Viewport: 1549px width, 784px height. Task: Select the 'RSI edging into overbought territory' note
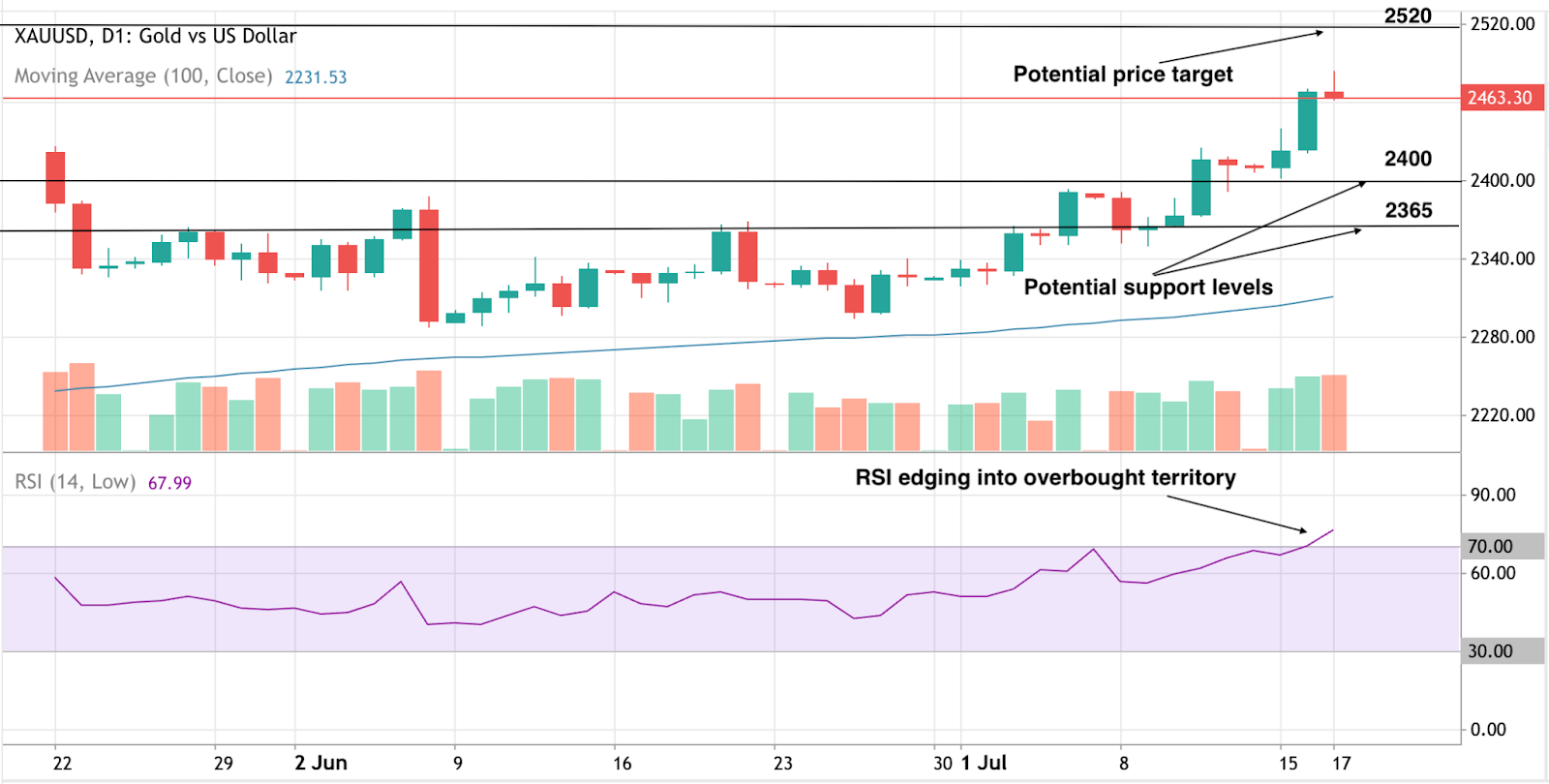1046,478
